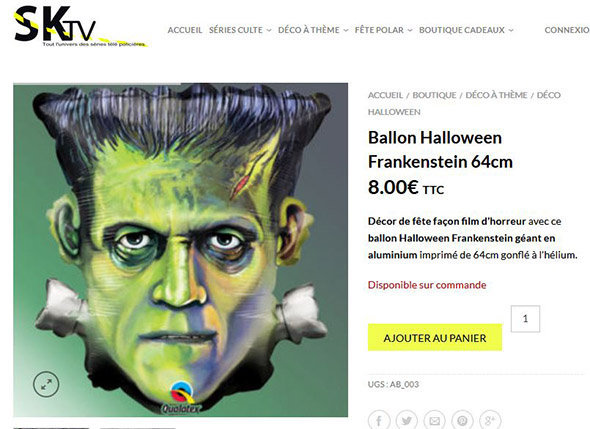Go to Accueil in navigation bar

[x=185, y=30]
